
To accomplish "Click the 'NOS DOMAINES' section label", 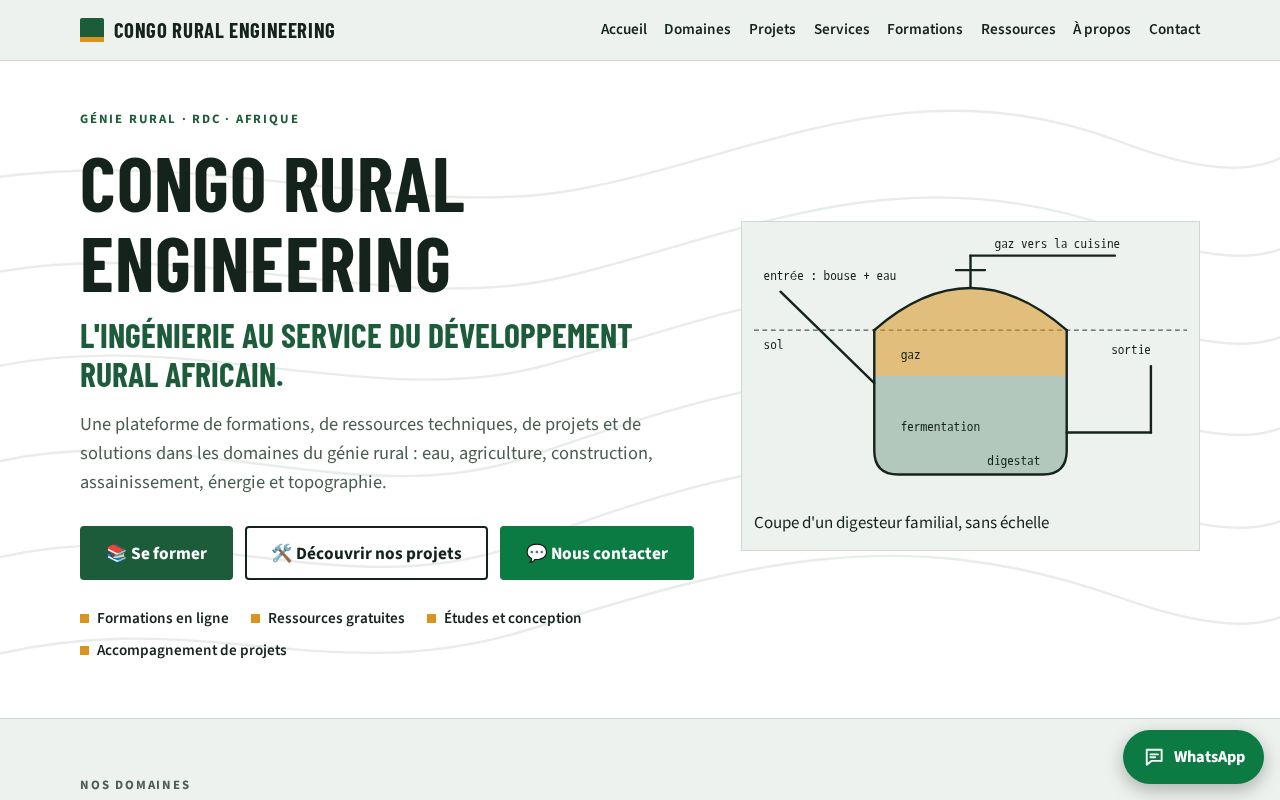I will pyautogui.click(x=135, y=785).
